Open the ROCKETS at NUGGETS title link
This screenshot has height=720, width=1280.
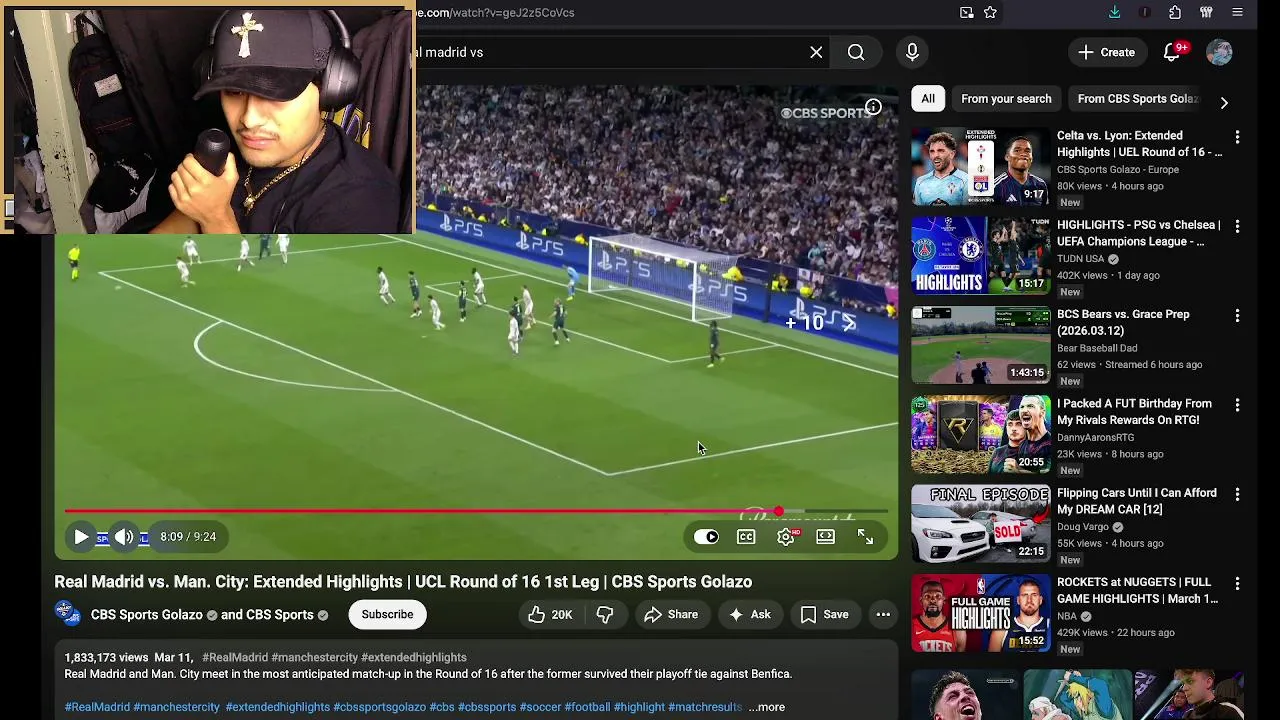[1137, 590]
